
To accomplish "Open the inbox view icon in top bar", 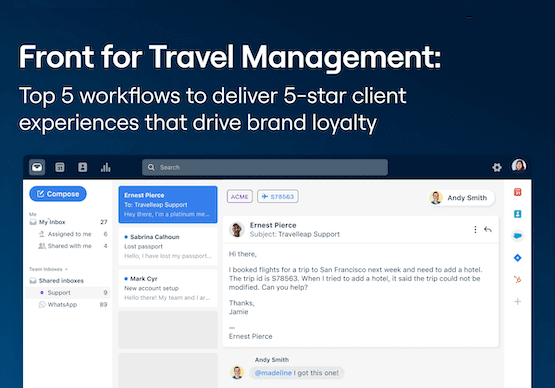I will tap(37, 167).
